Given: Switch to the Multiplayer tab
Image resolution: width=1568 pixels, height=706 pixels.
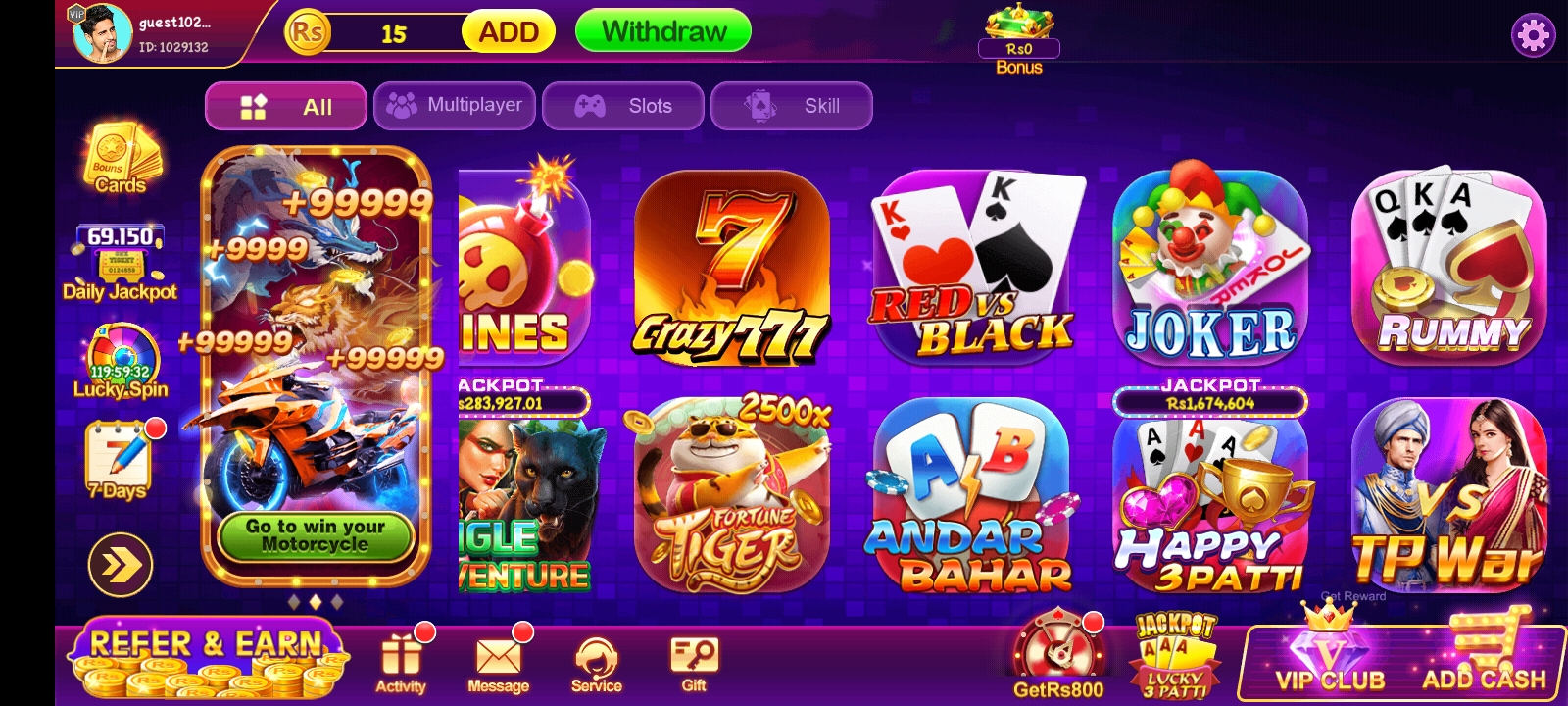Looking at the screenshot, I should 455,106.
